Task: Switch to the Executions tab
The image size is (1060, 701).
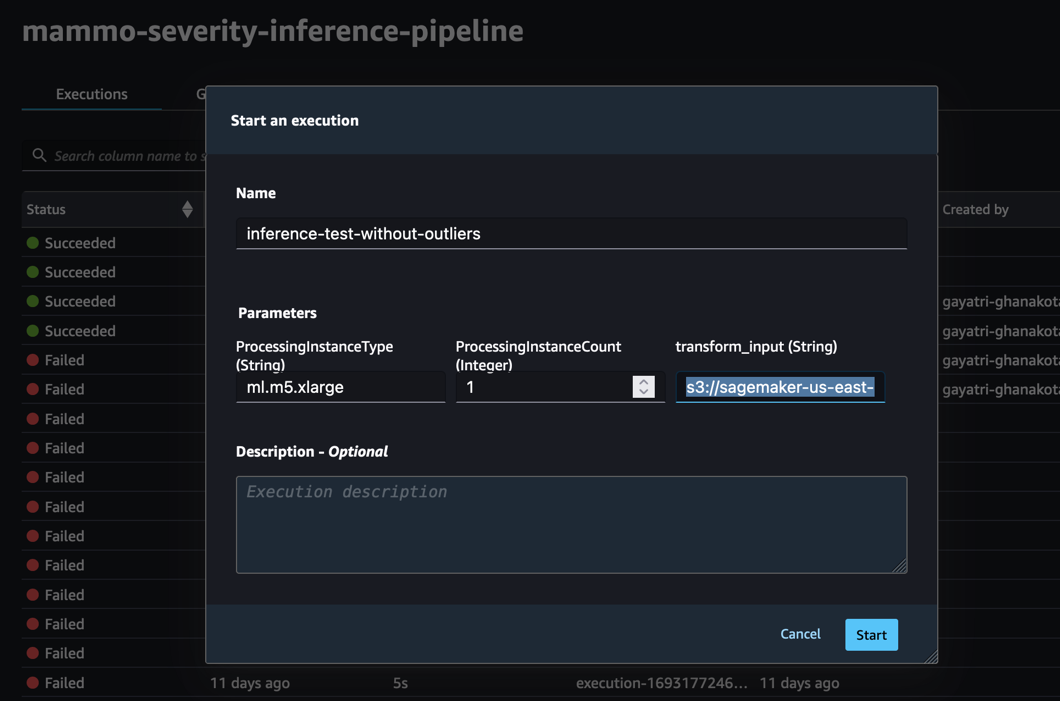Action: tap(91, 94)
